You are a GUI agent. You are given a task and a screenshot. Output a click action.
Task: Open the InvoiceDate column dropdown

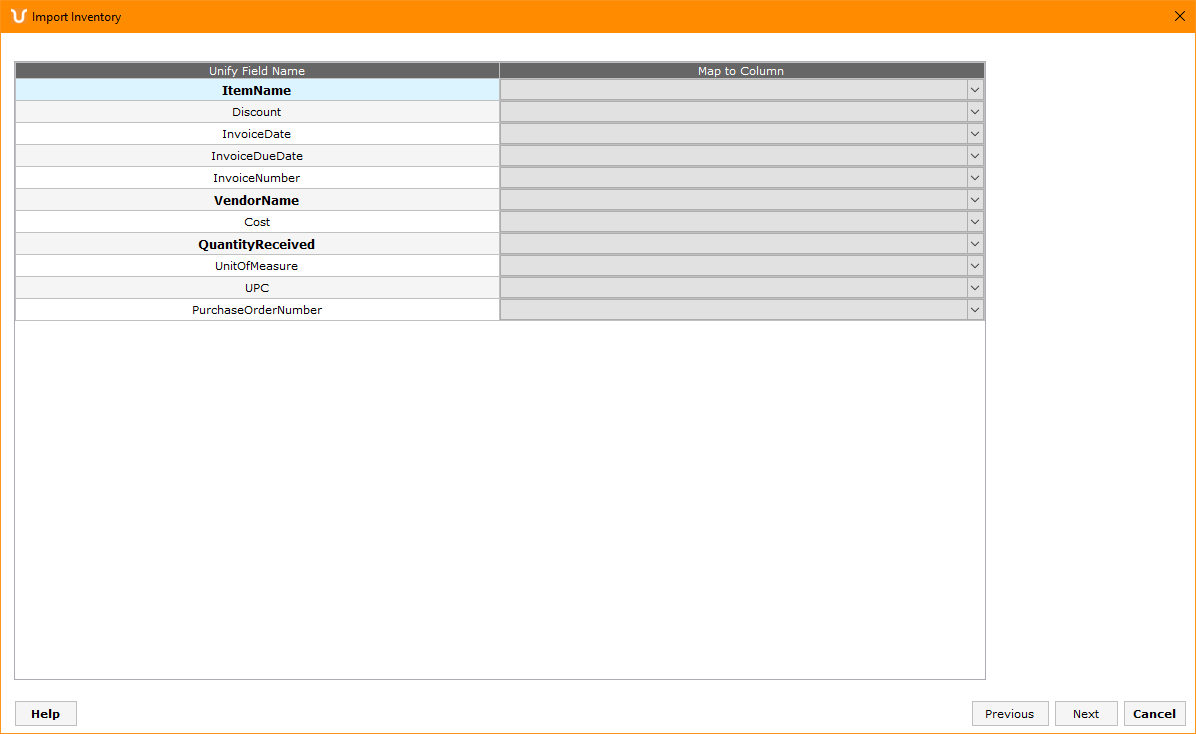(x=975, y=134)
